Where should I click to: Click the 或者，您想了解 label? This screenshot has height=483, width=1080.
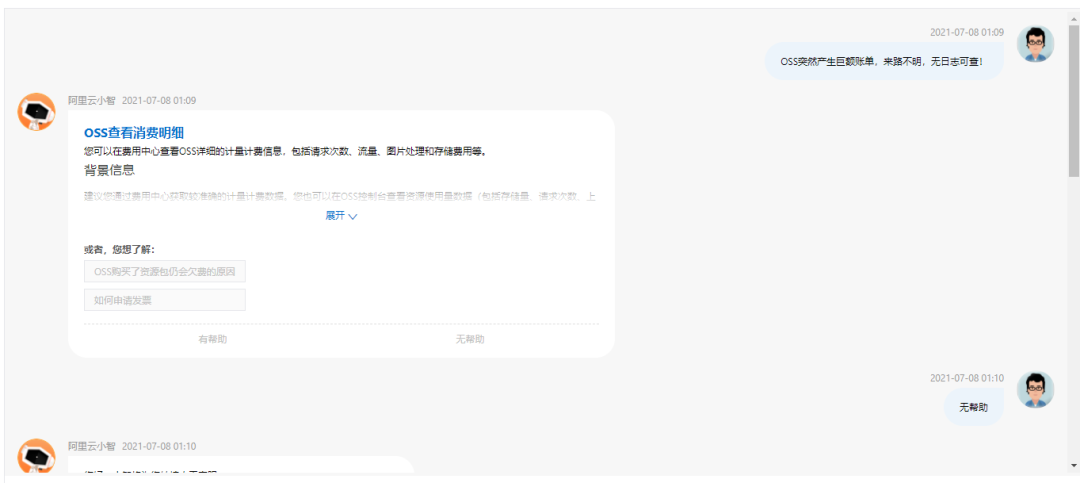(120, 249)
